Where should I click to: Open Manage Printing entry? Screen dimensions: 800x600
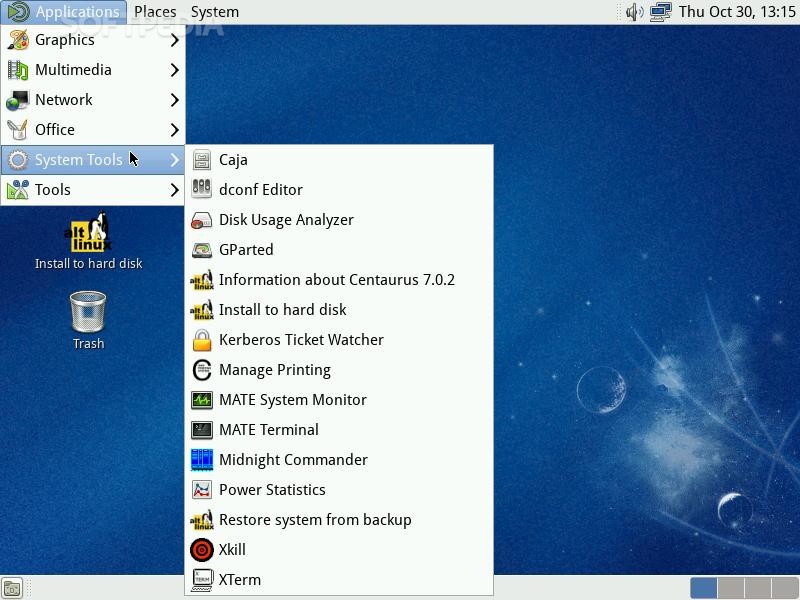click(x=339, y=370)
